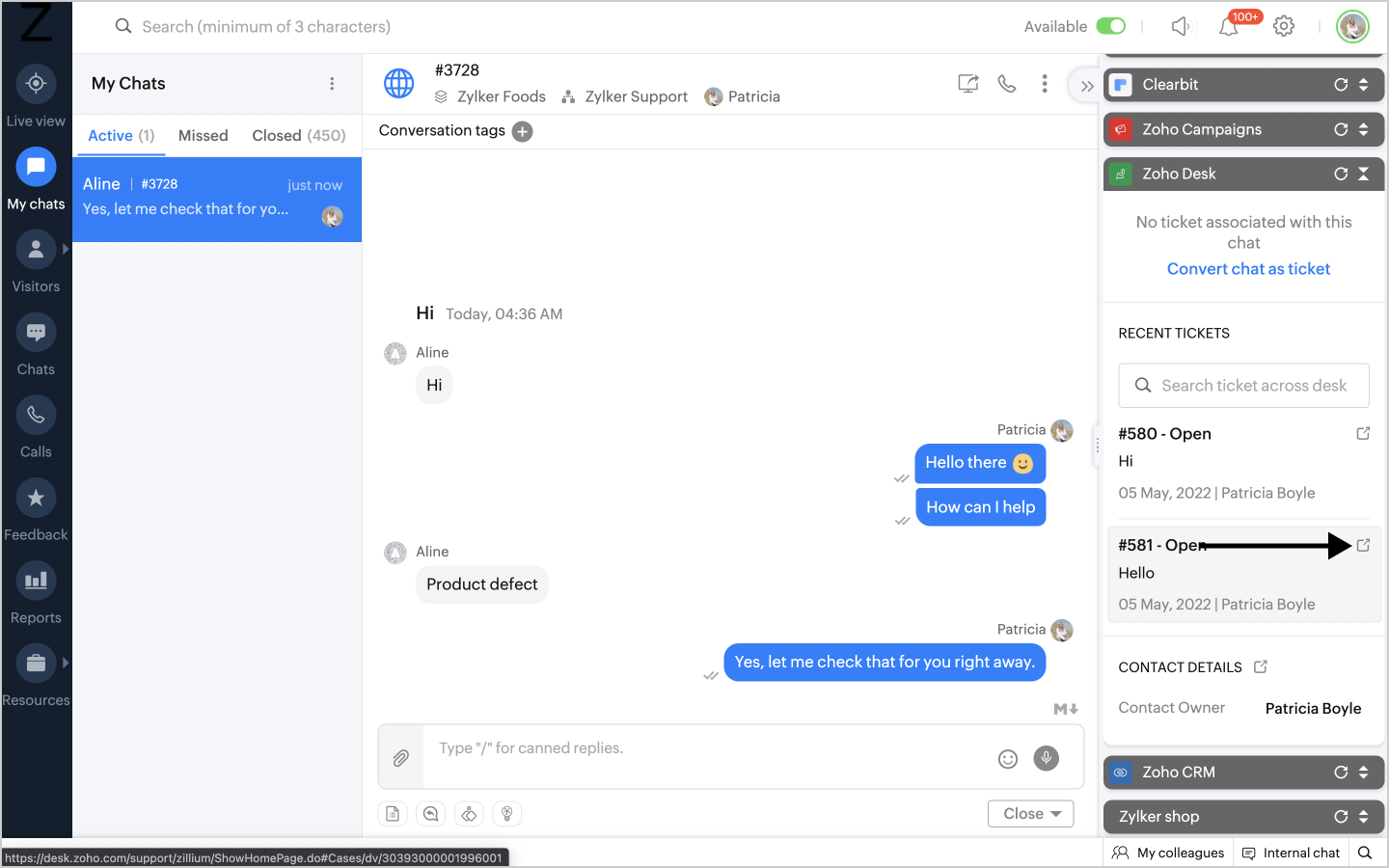Expand the Zoho CRM widget

point(1363,773)
